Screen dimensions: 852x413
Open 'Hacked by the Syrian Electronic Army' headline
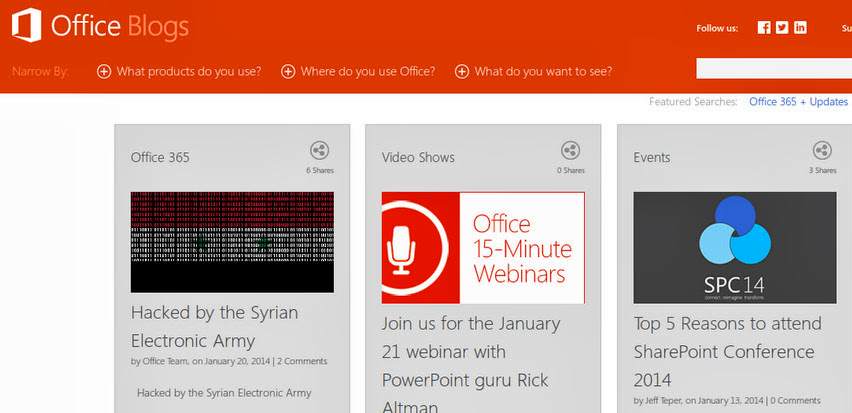[x=214, y=326]
